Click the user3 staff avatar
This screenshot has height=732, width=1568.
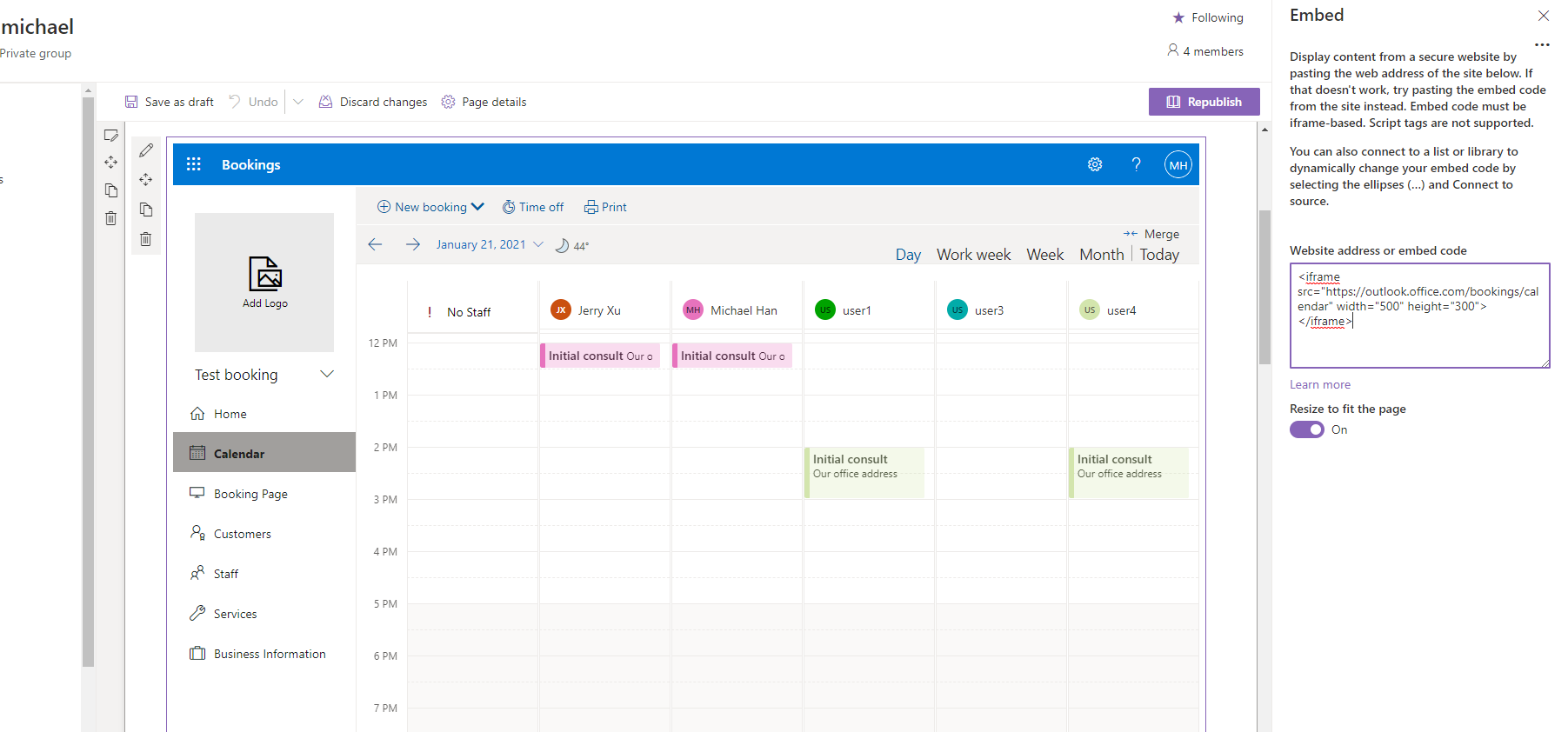(x=957, y=309)
